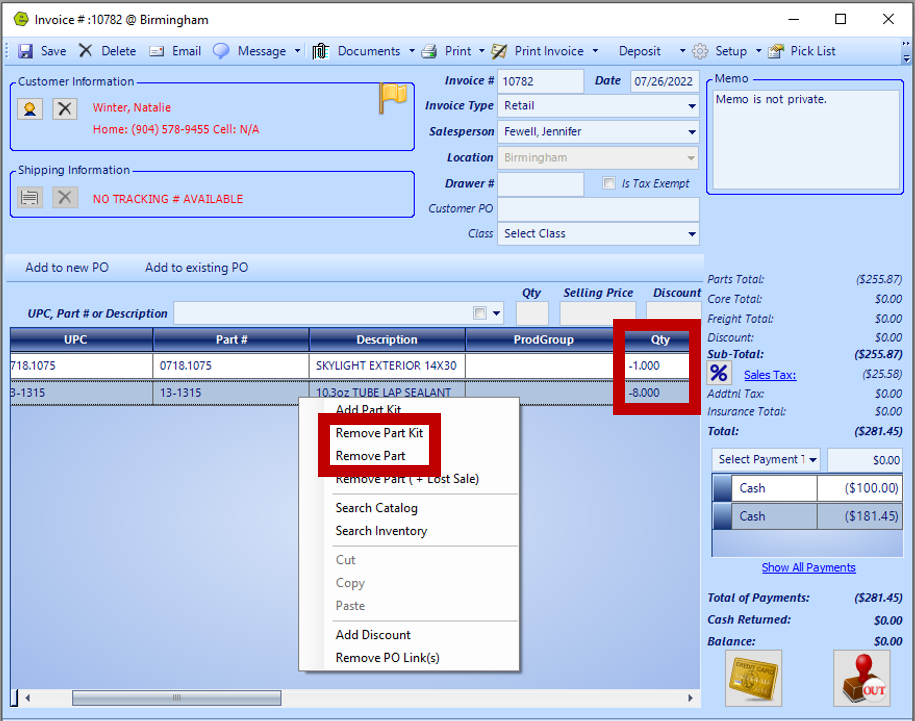Image resolution: width=915 pixels, height=721 pixels.
Task: Click the customer lookup person icon
Action: (30, 108)
